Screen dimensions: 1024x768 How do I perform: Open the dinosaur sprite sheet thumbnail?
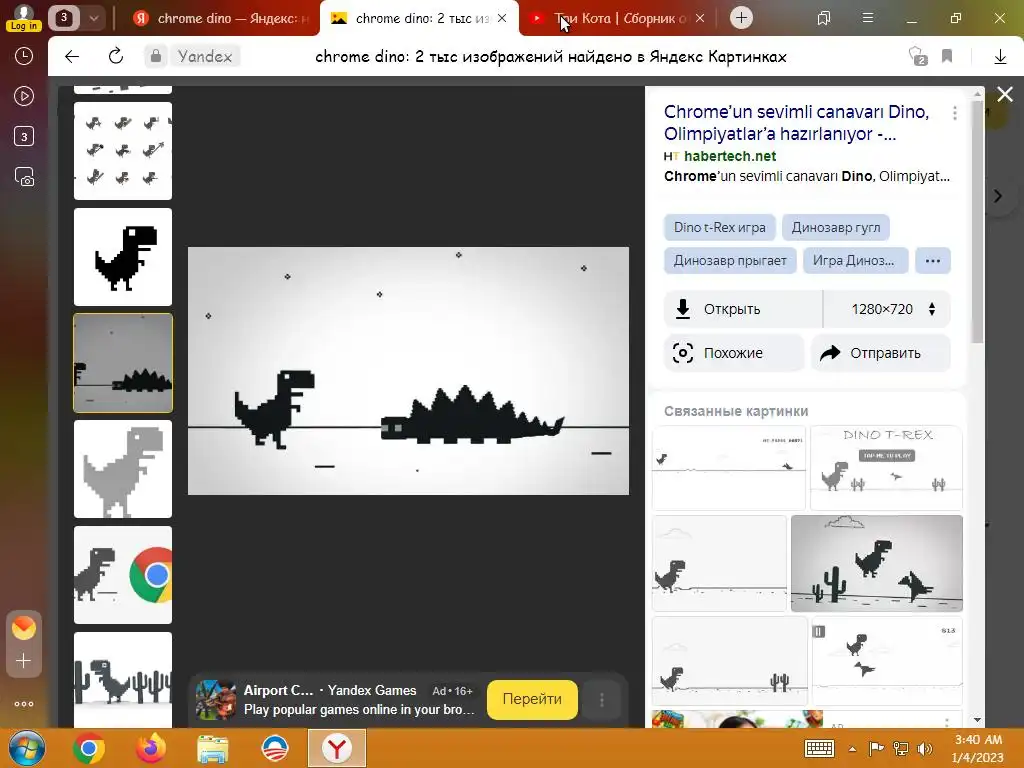pos(123,151)
